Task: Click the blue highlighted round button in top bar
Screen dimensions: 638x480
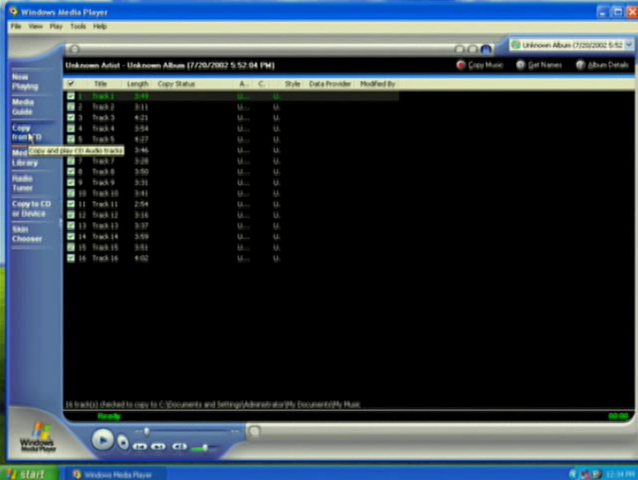Action: pyautogui.click(x=486, y=50)
